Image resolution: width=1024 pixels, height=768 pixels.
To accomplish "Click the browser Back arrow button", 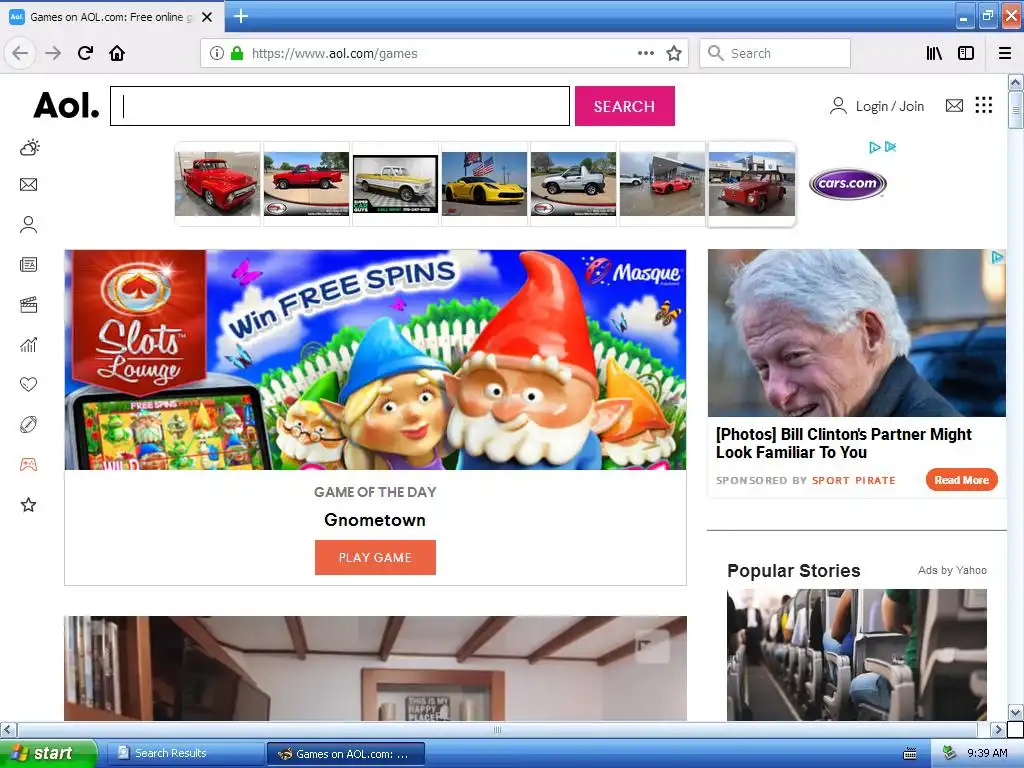I will tap(20, 53).
